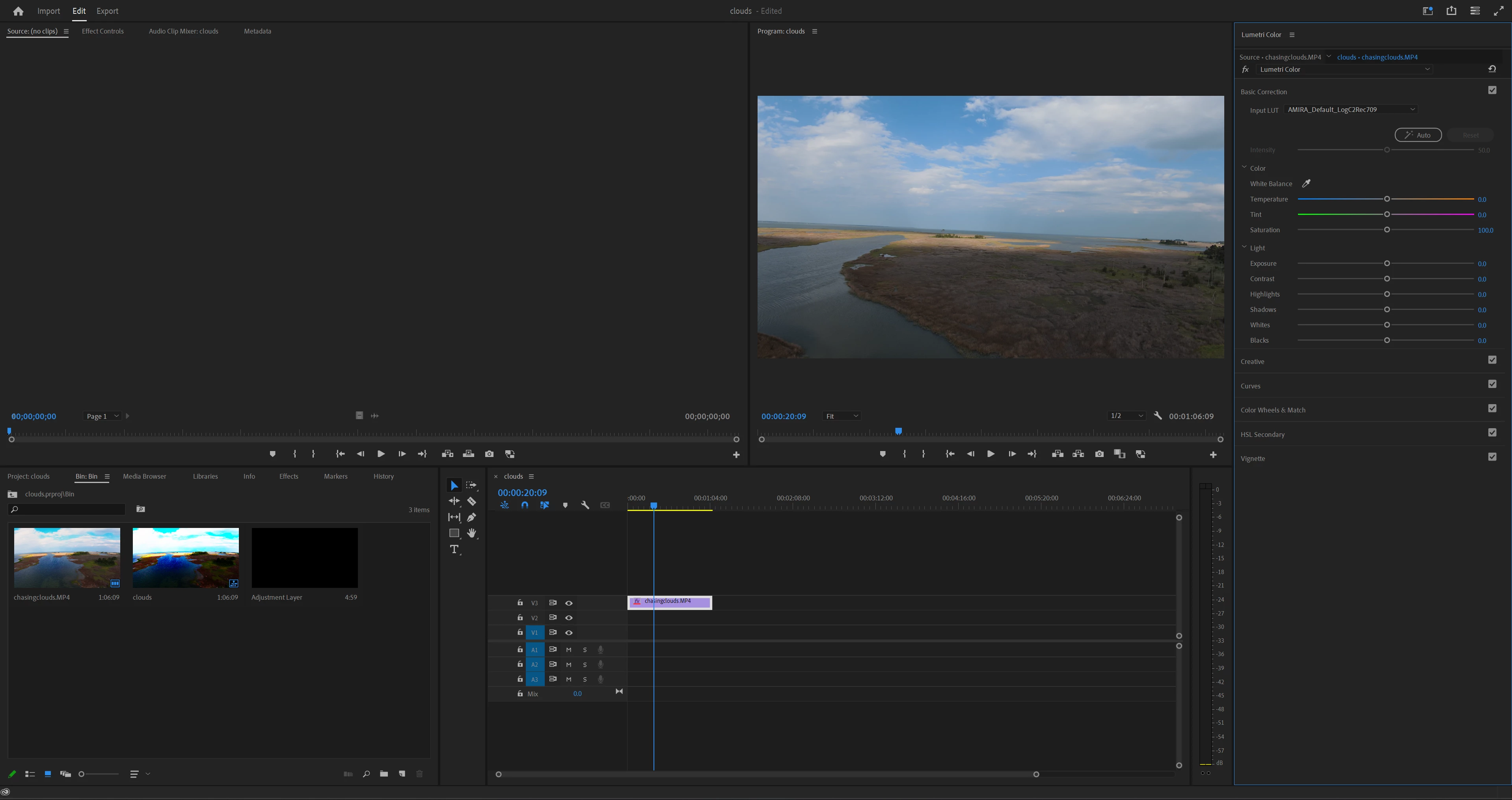Screen dimensions: 1512x800
Task: Select the chasingclouds.MP4 thumbnail in bin
Action: point(67,558)
